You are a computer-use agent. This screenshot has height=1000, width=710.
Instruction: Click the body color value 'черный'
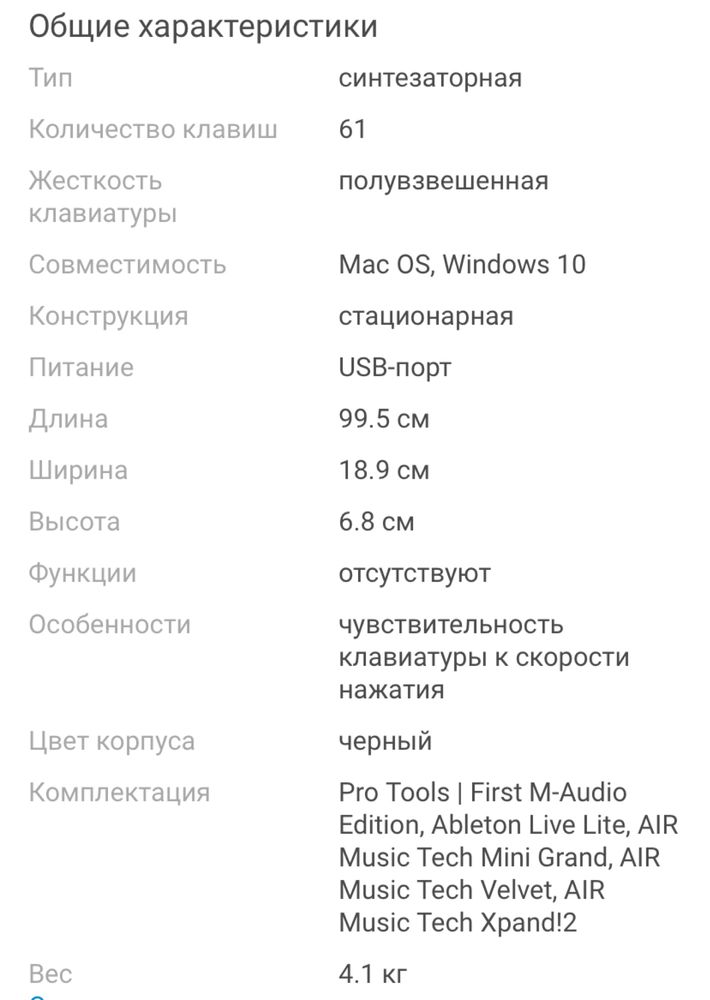(x=385, y=742)
